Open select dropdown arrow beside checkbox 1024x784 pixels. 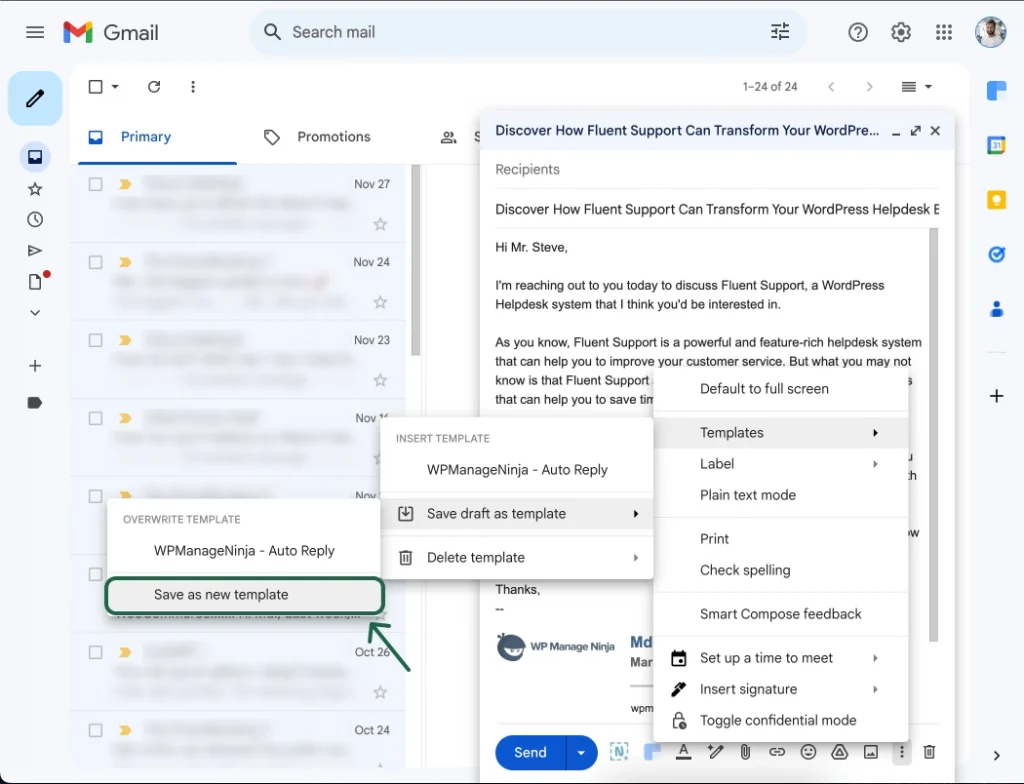(115, 86)
